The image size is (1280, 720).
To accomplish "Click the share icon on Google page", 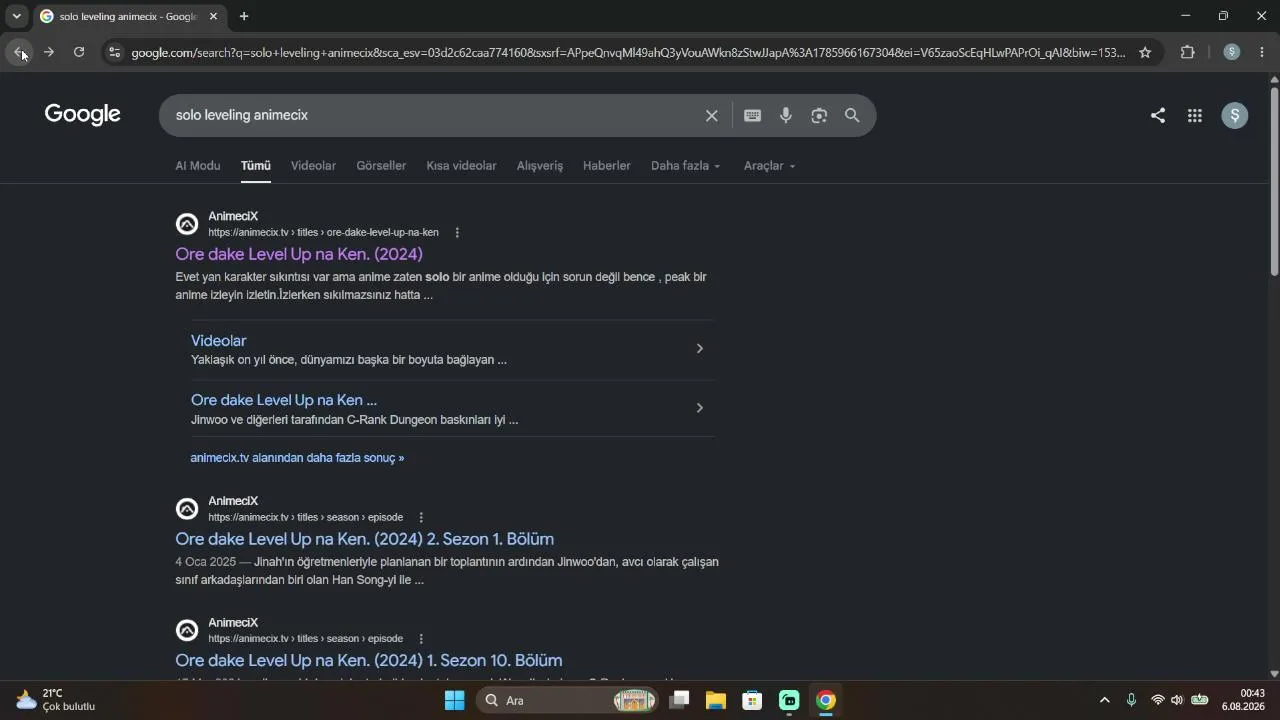I will tap(1158, 116).
